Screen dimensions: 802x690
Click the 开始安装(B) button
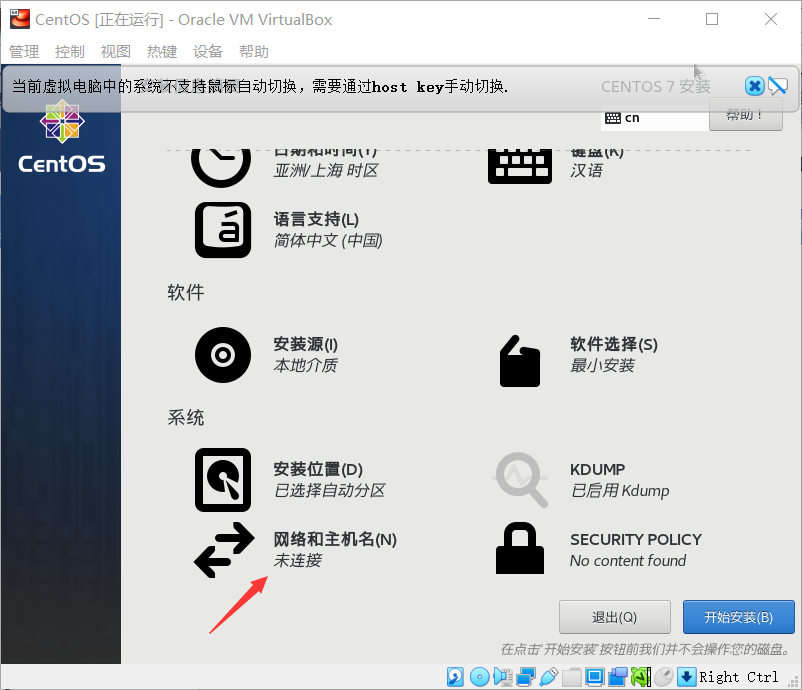739,617
